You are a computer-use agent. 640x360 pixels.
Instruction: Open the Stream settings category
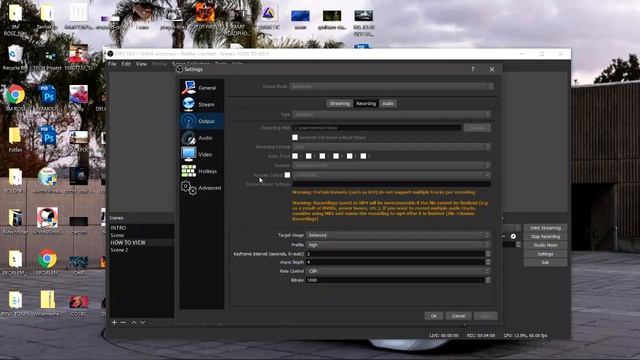coord(202,104)
